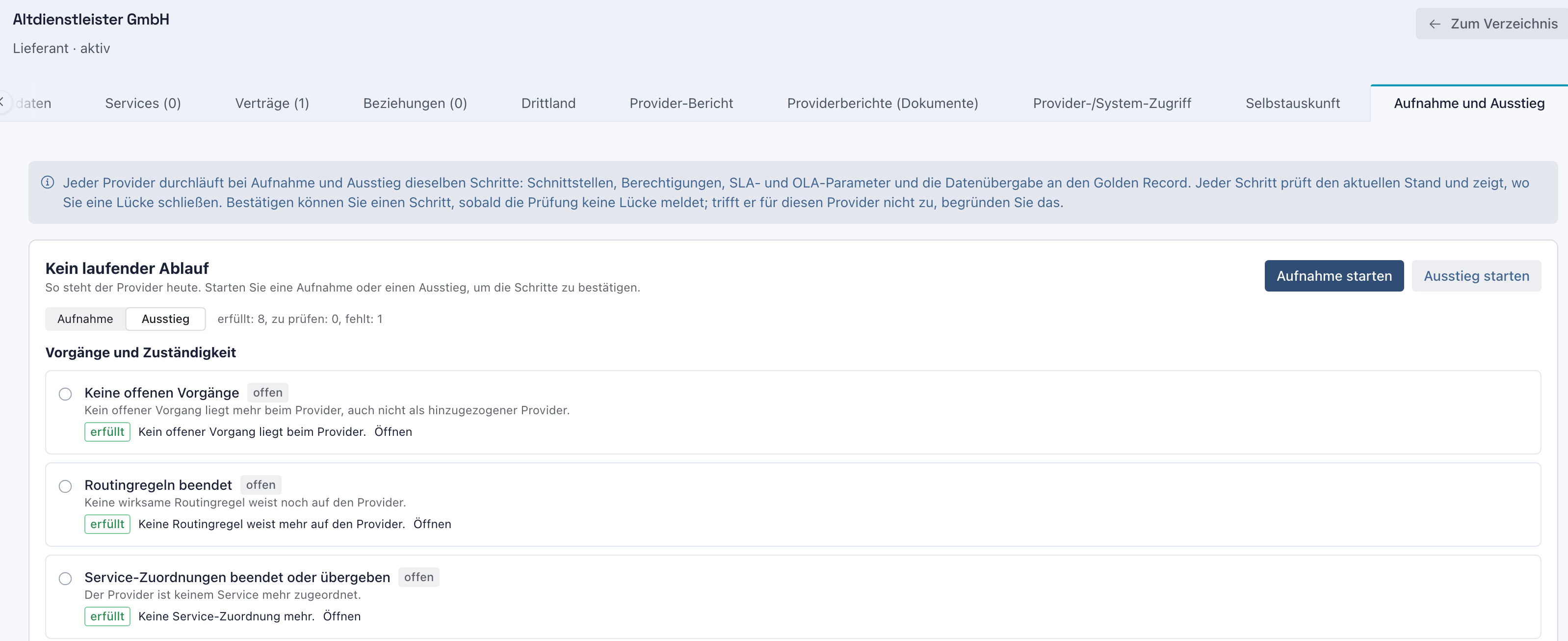
Task: Click the 'erfüllt: 8, zu prüfen: 0, fehlt: 1' summary
Action: tap(300, 319)
